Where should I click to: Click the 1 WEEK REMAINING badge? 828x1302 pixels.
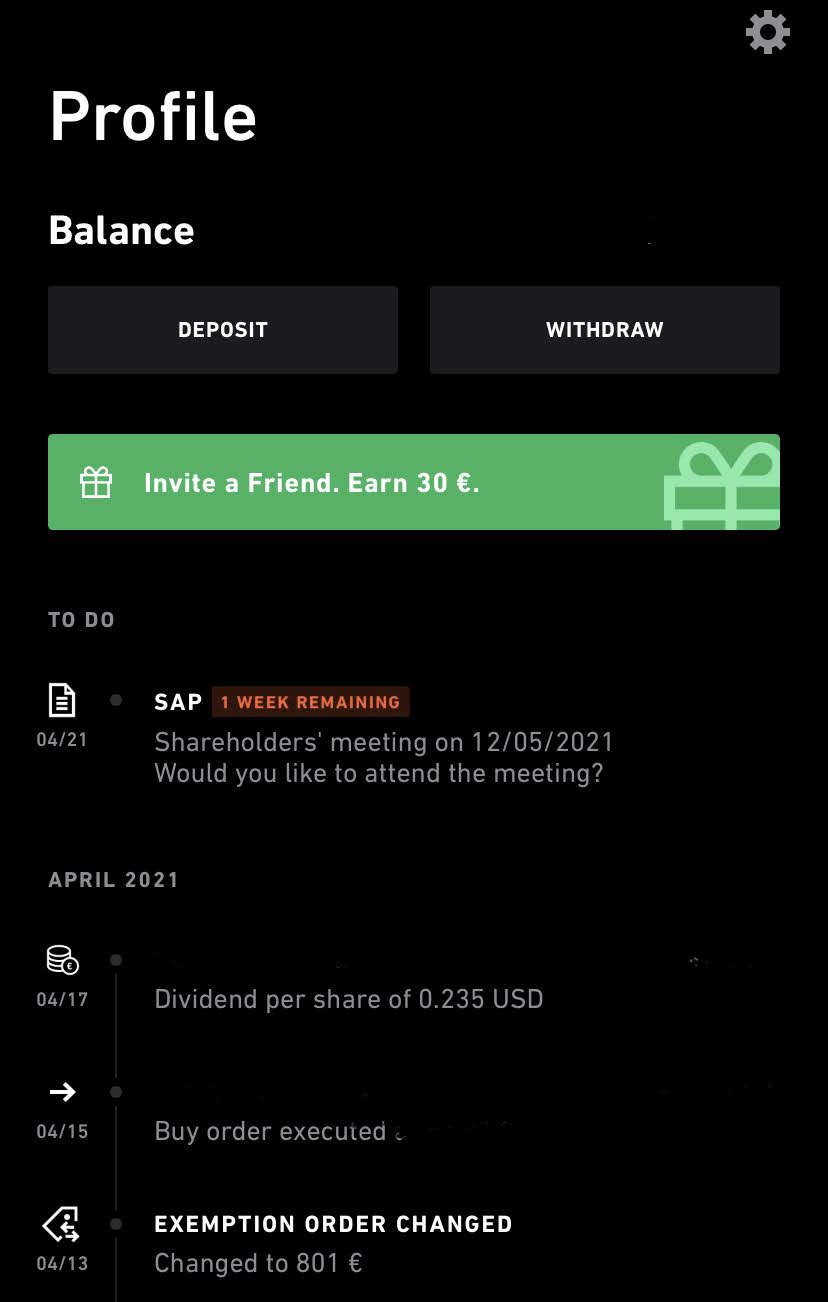point(310,702)
